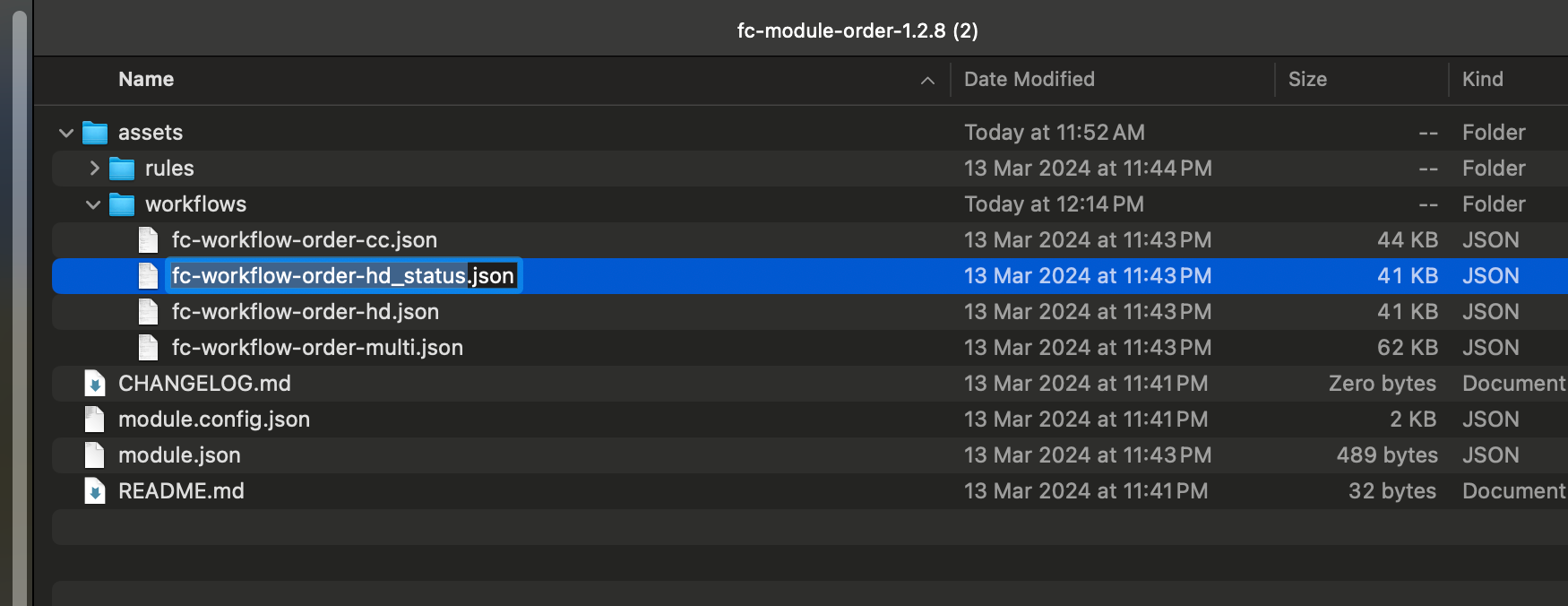The height and width of the screenshot is (606, 1568).
Task: Toggle the Name column sort direction arrow
Action: point(927,81)
